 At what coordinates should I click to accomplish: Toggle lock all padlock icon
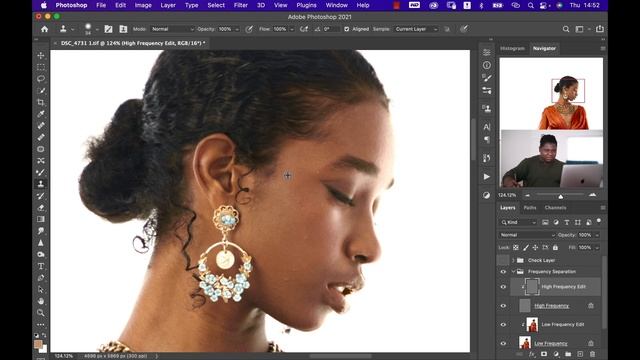pyautogui.click(x=555, y=248)
